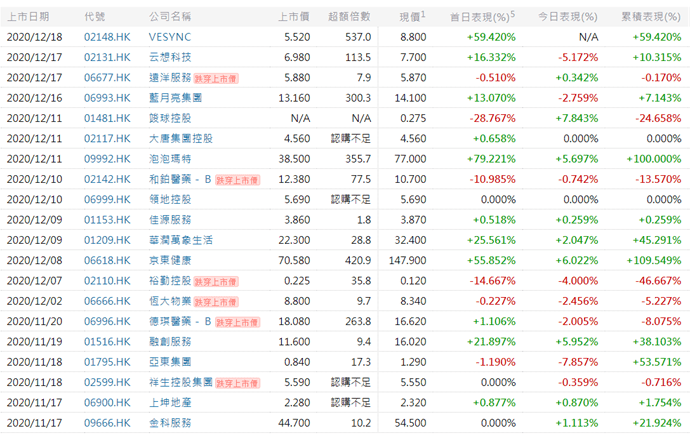The image size is (690, 438).
Task: Open 佳源服務 company page
Action: click(x=170, y=220)
